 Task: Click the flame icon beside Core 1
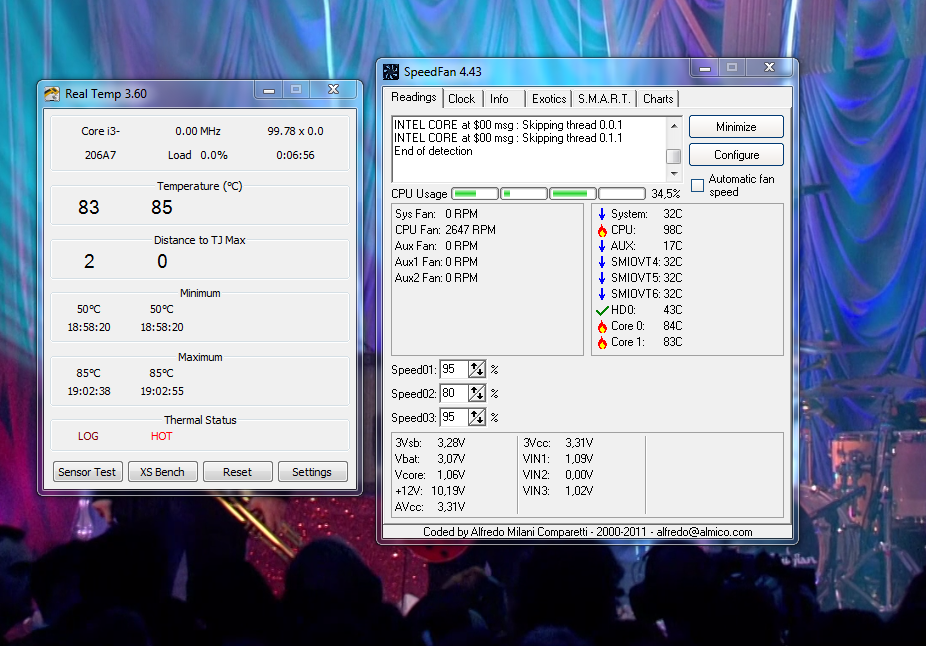coord(602,342)
